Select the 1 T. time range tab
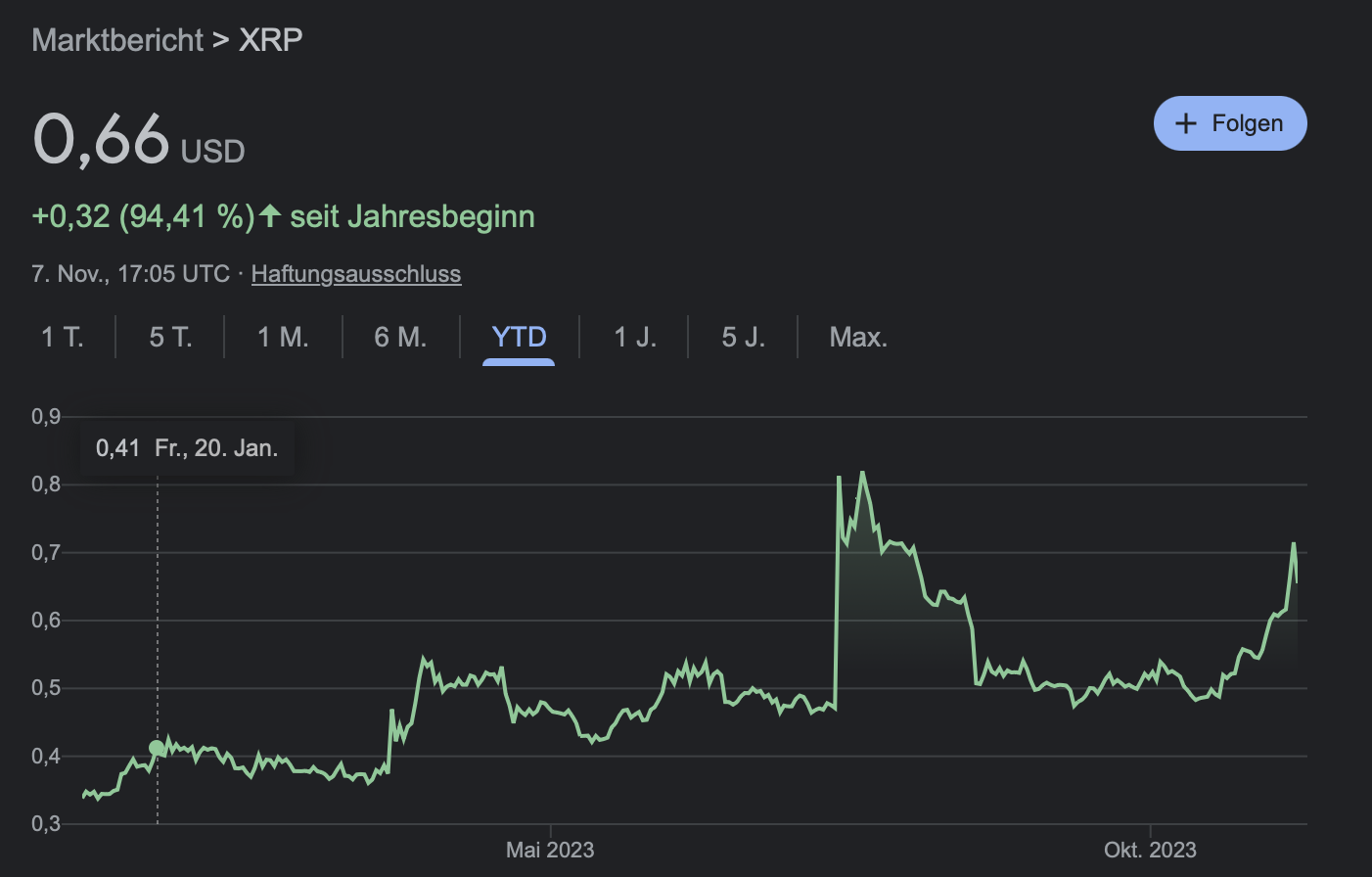This screenshot has width=1372, height=877. pyautogui.click(x=63, y=338)
